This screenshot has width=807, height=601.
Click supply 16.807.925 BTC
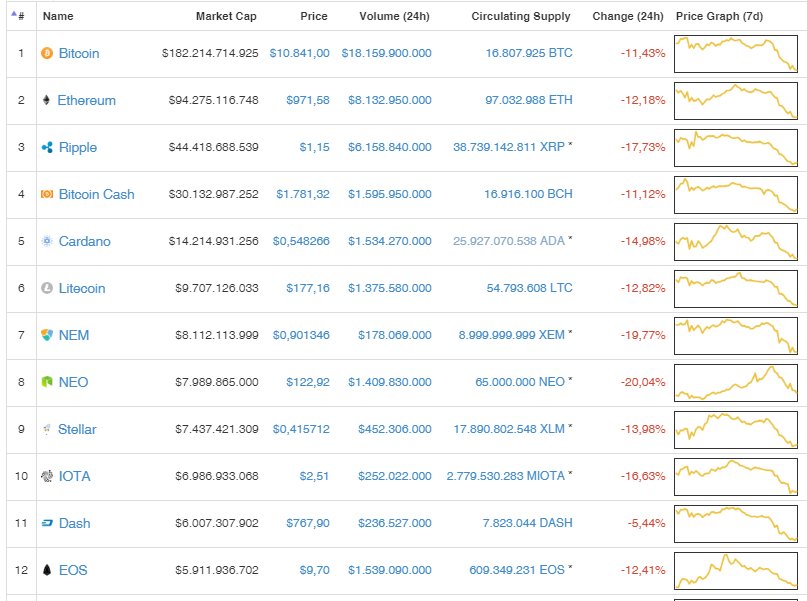(529, 53)
